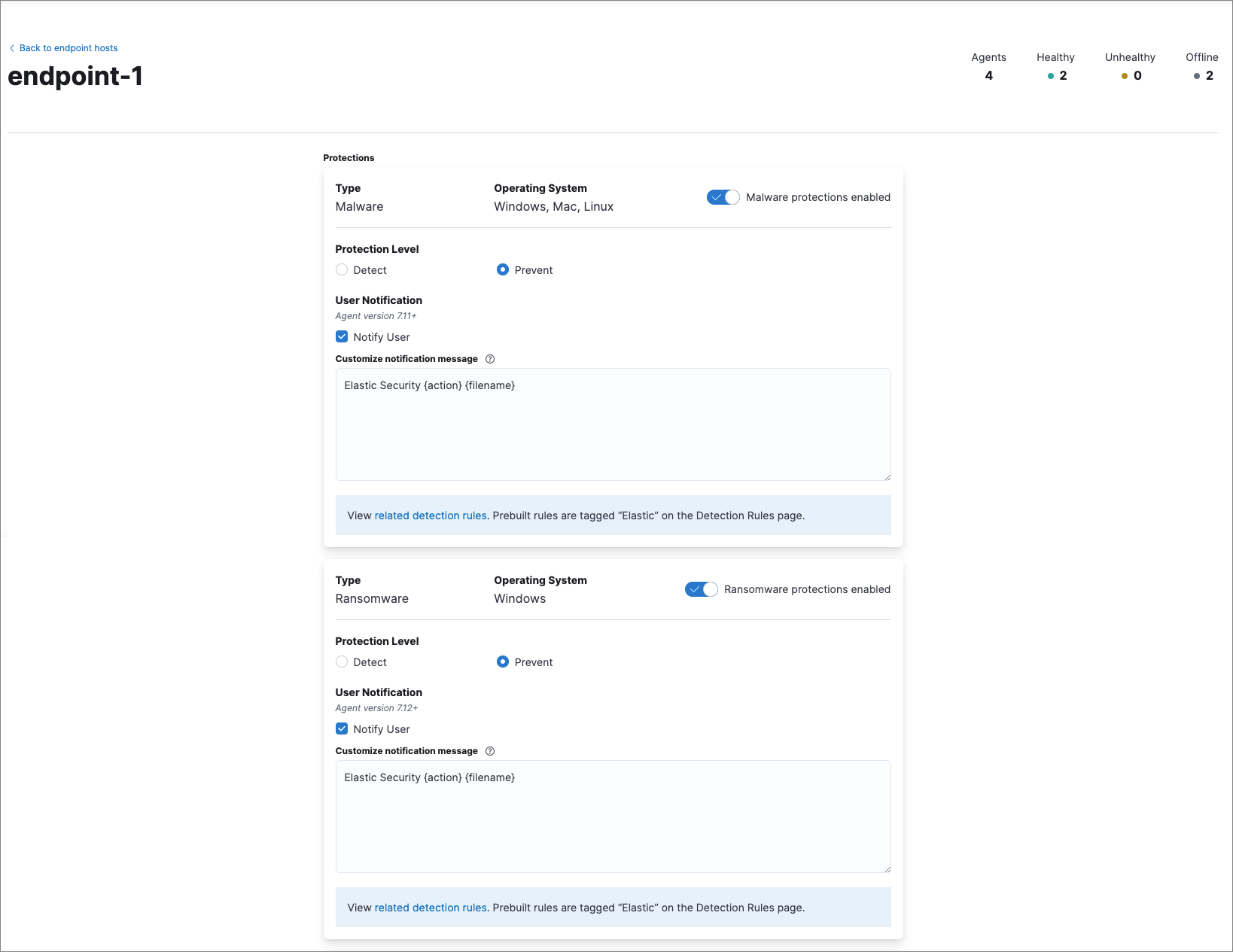Open related detection rules for Malware
1233x952 pixels.
[430, 516]
